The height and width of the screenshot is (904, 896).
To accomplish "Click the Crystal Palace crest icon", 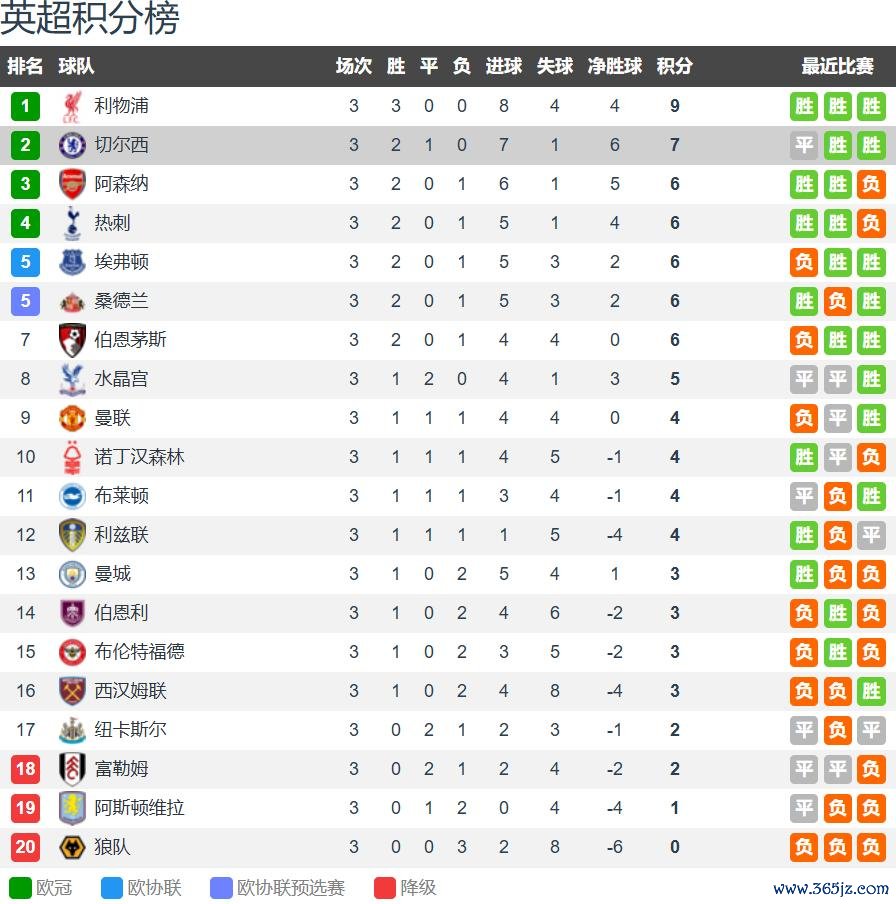I will click(x=72, y=379).
